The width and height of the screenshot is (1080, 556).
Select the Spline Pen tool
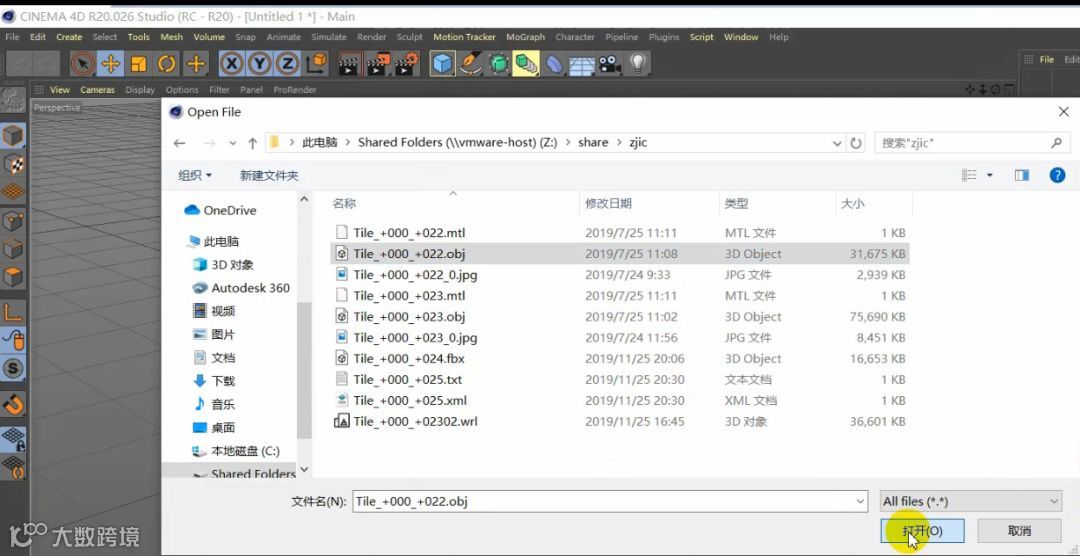click(471, 64)
